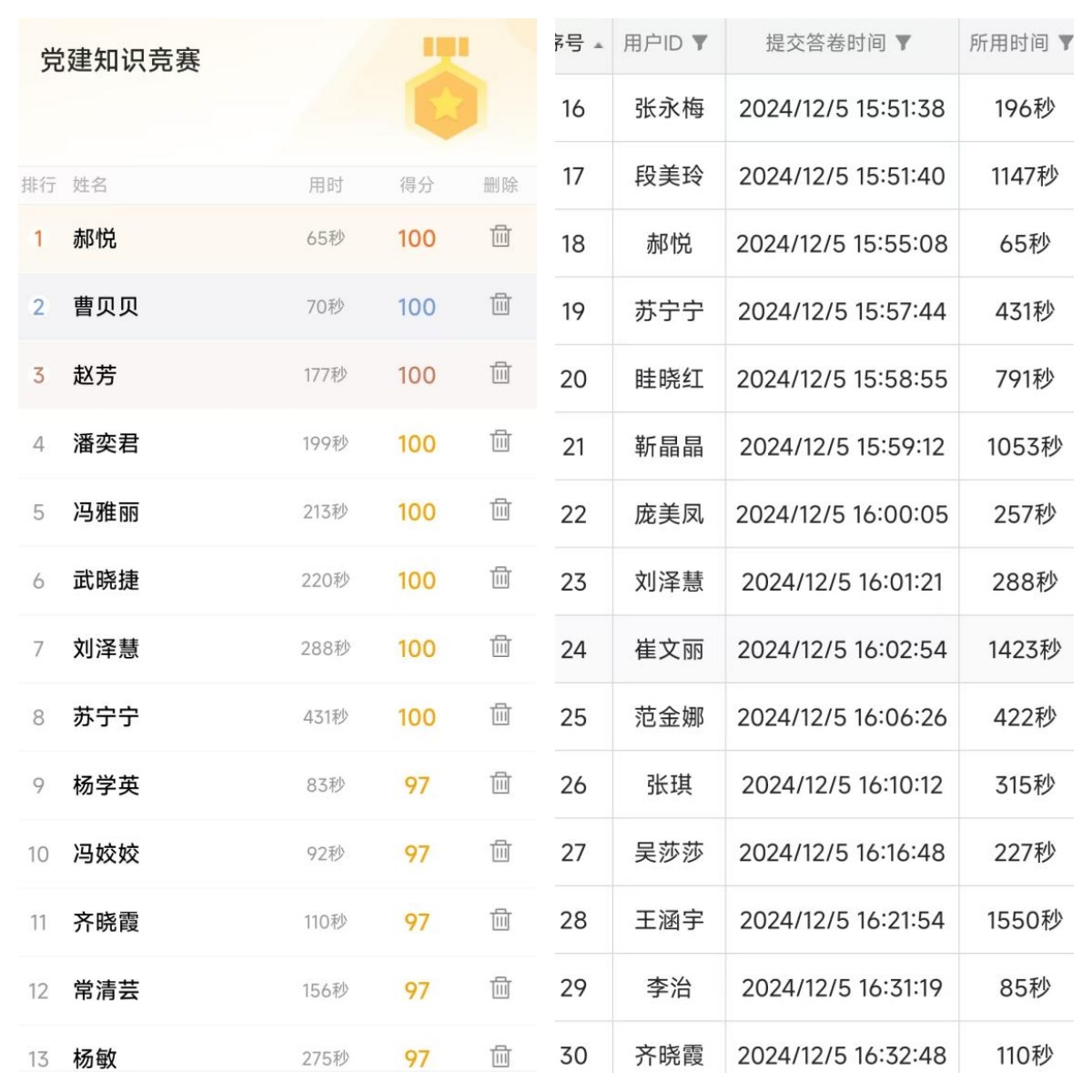Open filter for 用户ID column
This screenshot has height=1092, width=1092.
point(700,43)
